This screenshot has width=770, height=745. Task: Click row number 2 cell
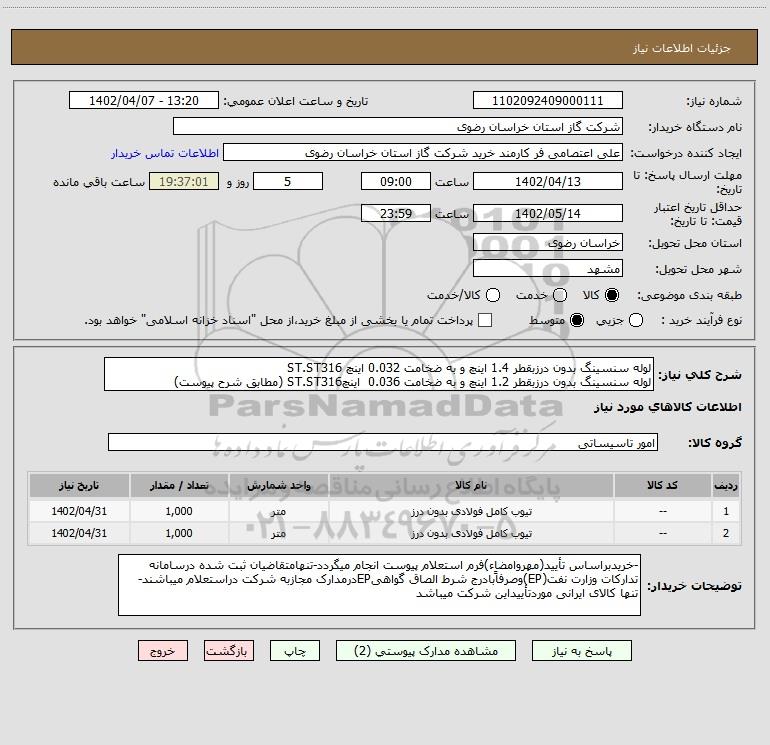click(x=726, y=533)
